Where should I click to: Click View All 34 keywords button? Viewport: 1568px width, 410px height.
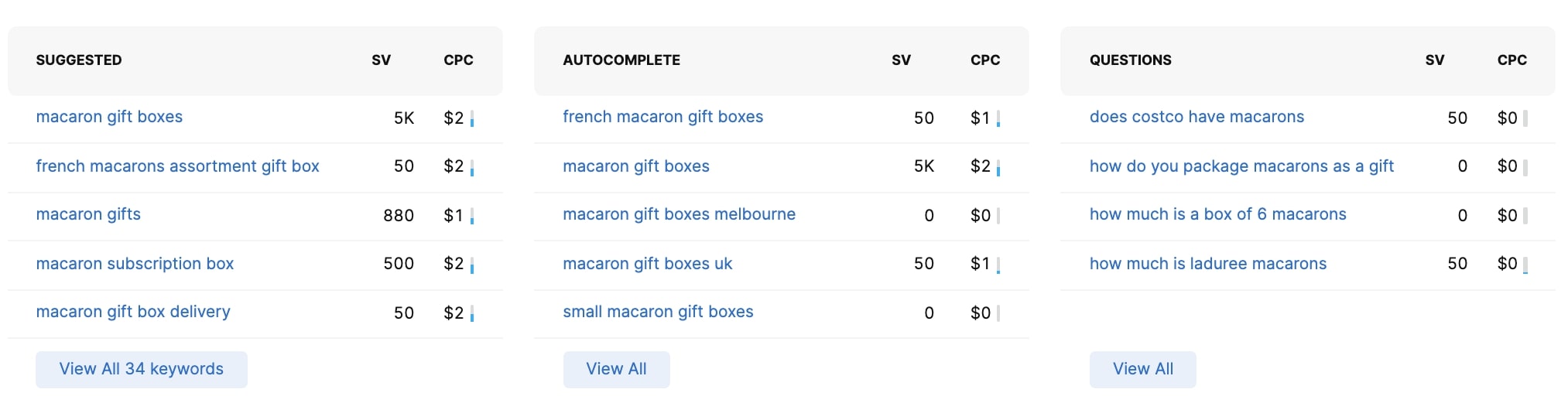[x=142, y=369]
